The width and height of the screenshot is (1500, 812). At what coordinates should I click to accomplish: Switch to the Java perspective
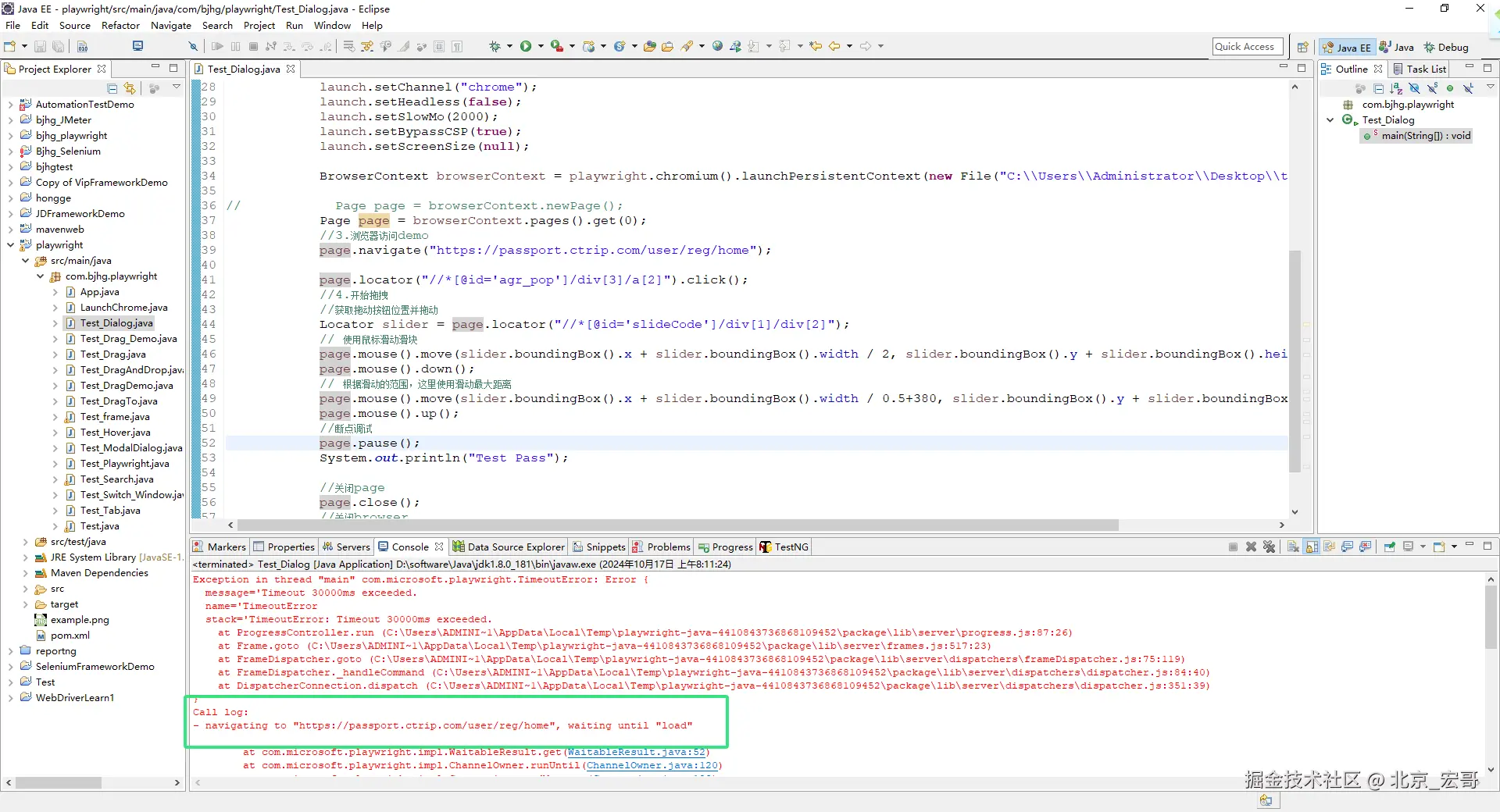tap(1397, 48)
